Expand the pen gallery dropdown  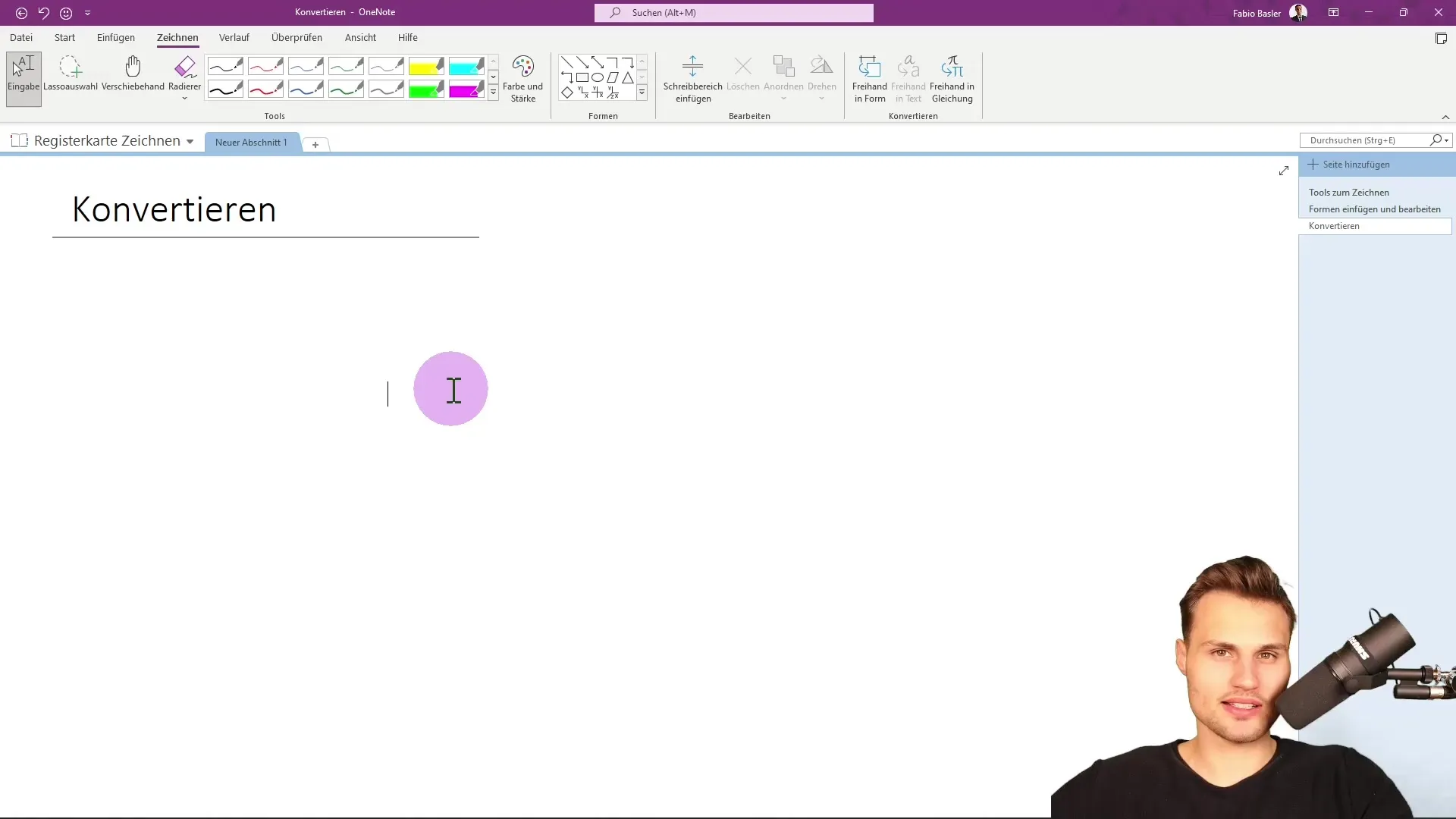493,93
